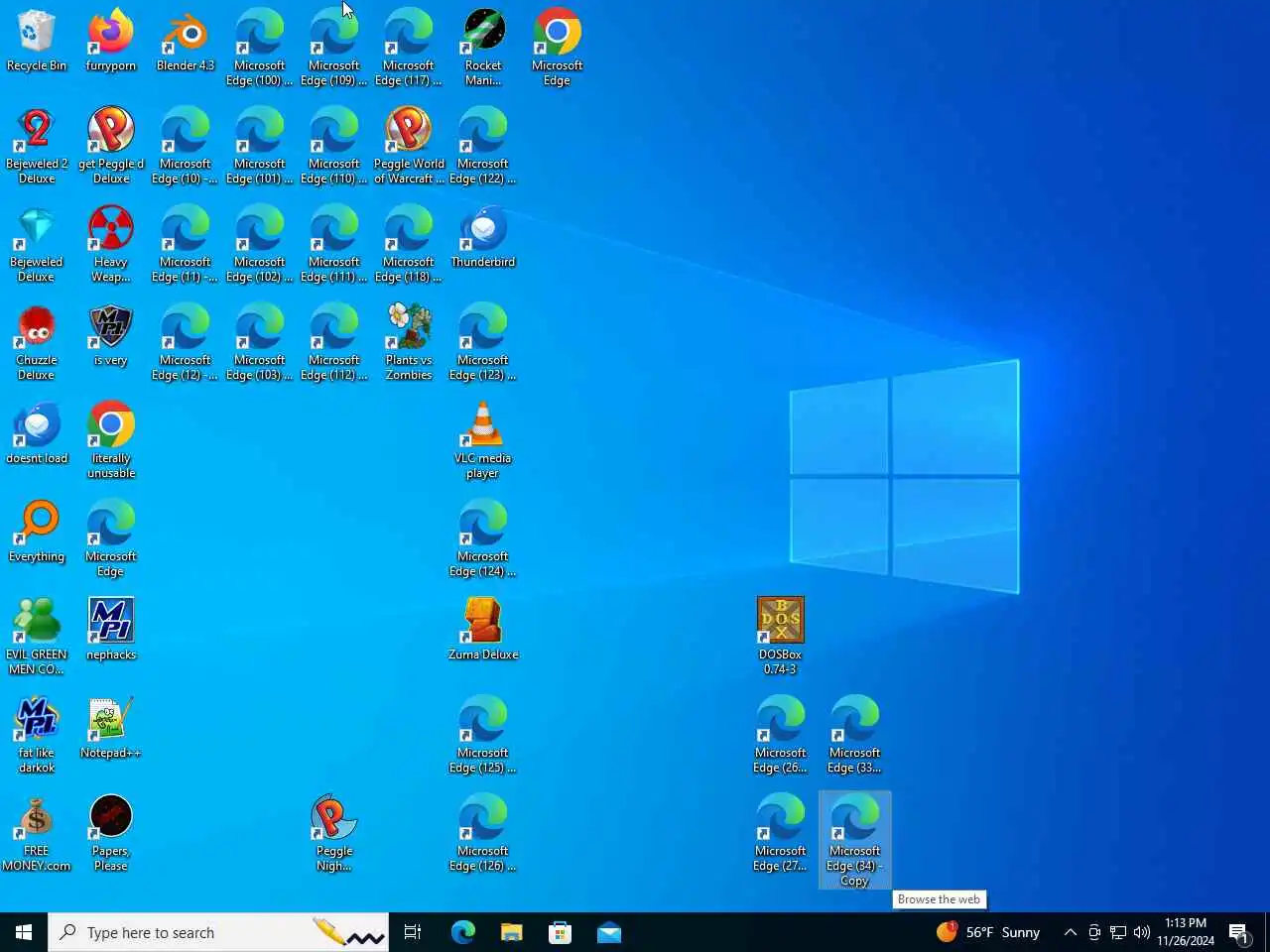
Task: Select the Microsoft Edge (103) shortcut
Action: (260, 342)
